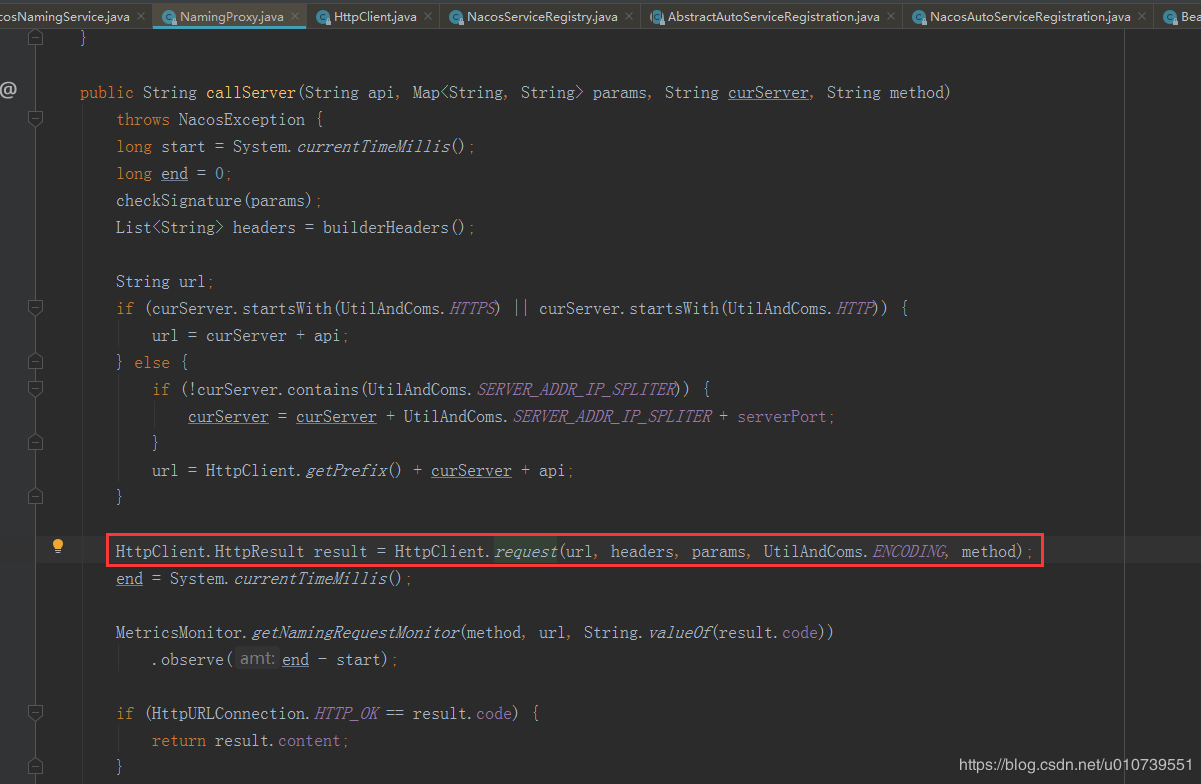Click the builderHeaders call
This screenshot has height=784, width=1201.
click(385, 227)
